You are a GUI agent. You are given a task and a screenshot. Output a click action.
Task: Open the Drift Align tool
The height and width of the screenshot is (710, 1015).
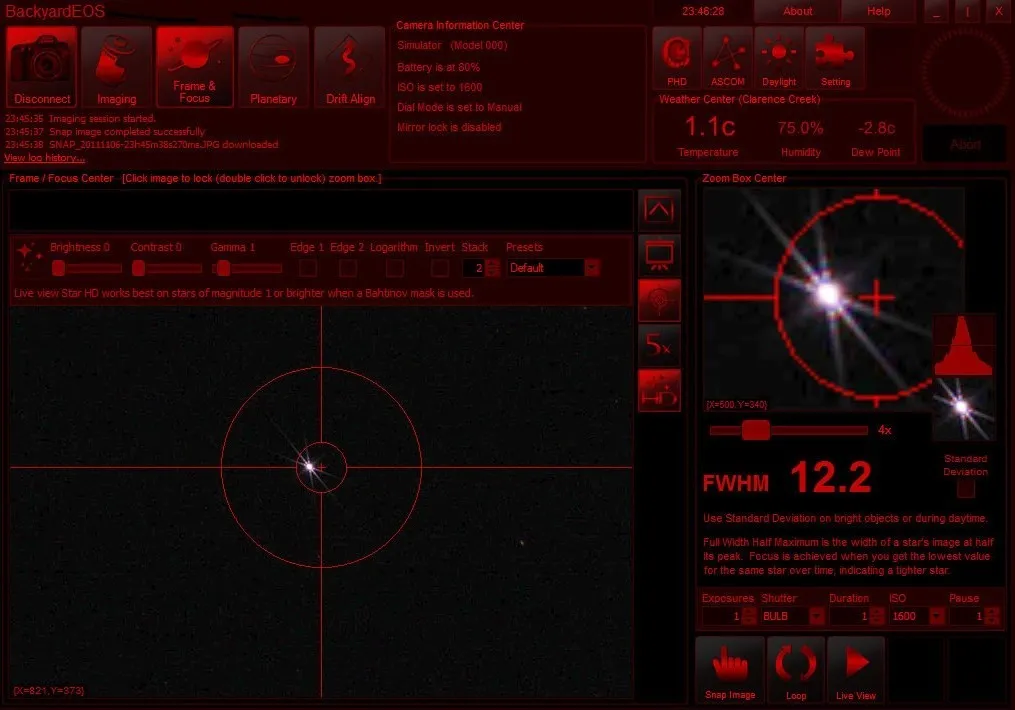[x=350, y=66]
